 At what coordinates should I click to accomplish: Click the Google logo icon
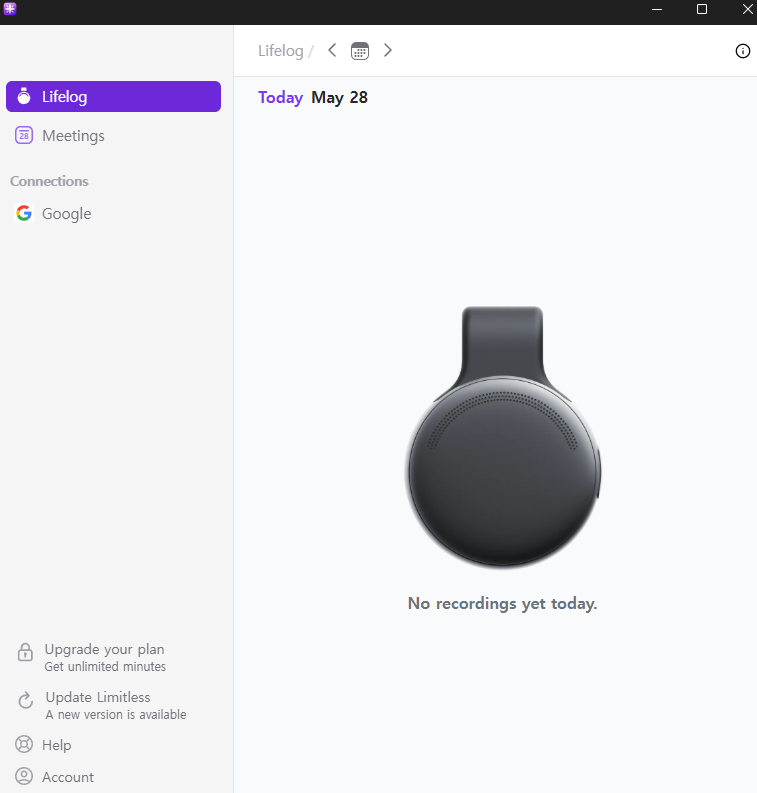click(24, 213)
